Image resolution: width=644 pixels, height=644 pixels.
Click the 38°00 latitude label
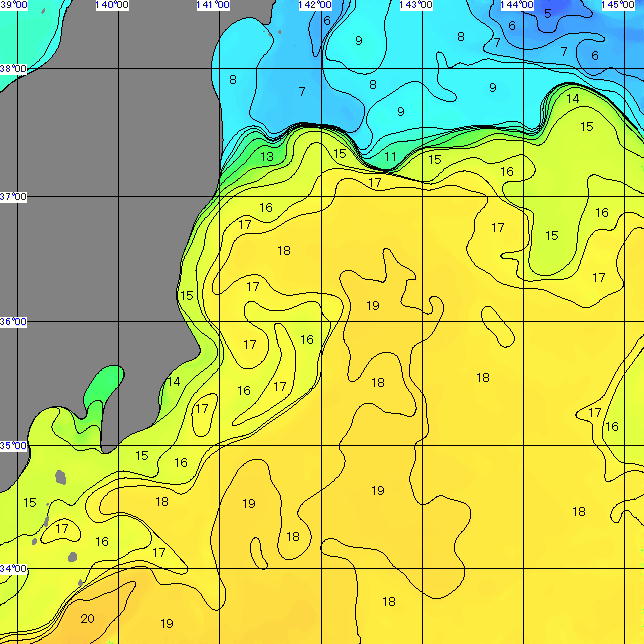coord(13,69)
